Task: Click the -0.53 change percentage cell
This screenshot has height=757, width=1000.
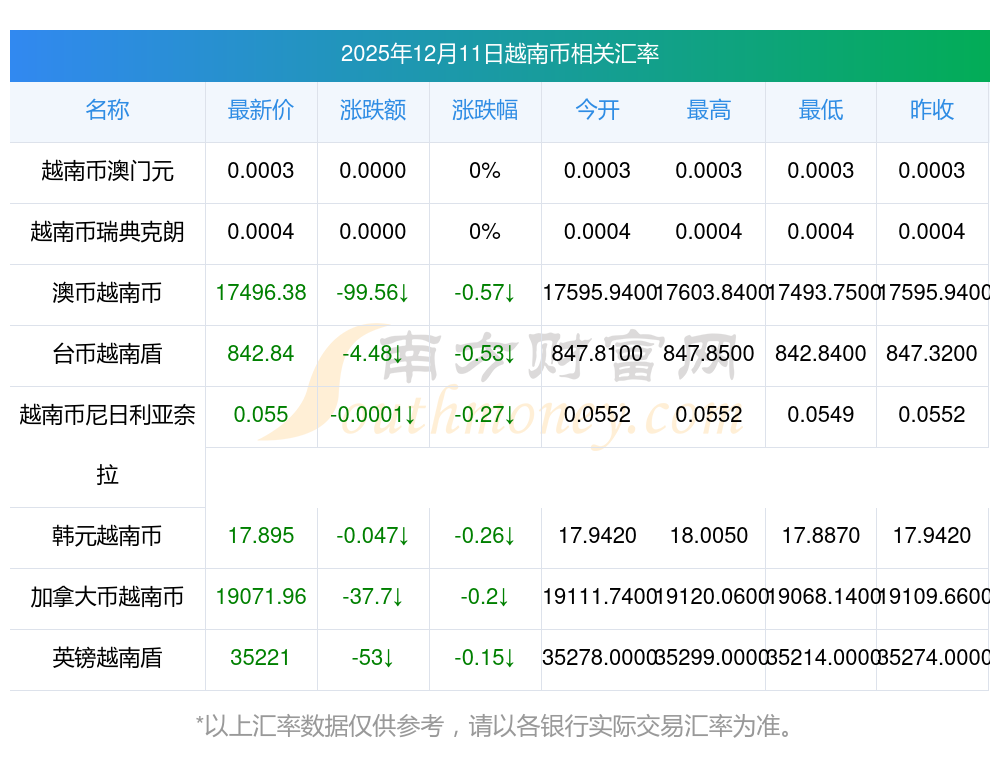Action: [485, 354]
